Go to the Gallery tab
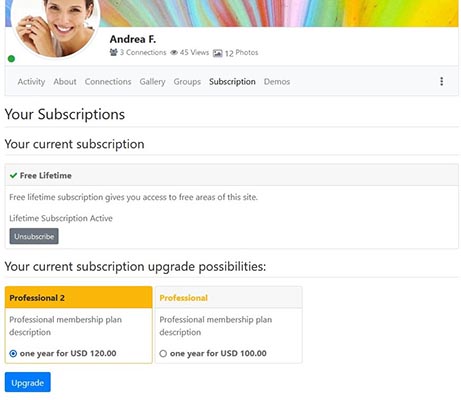Viewport: 461px width, 400px height. (x=152, y=82)
